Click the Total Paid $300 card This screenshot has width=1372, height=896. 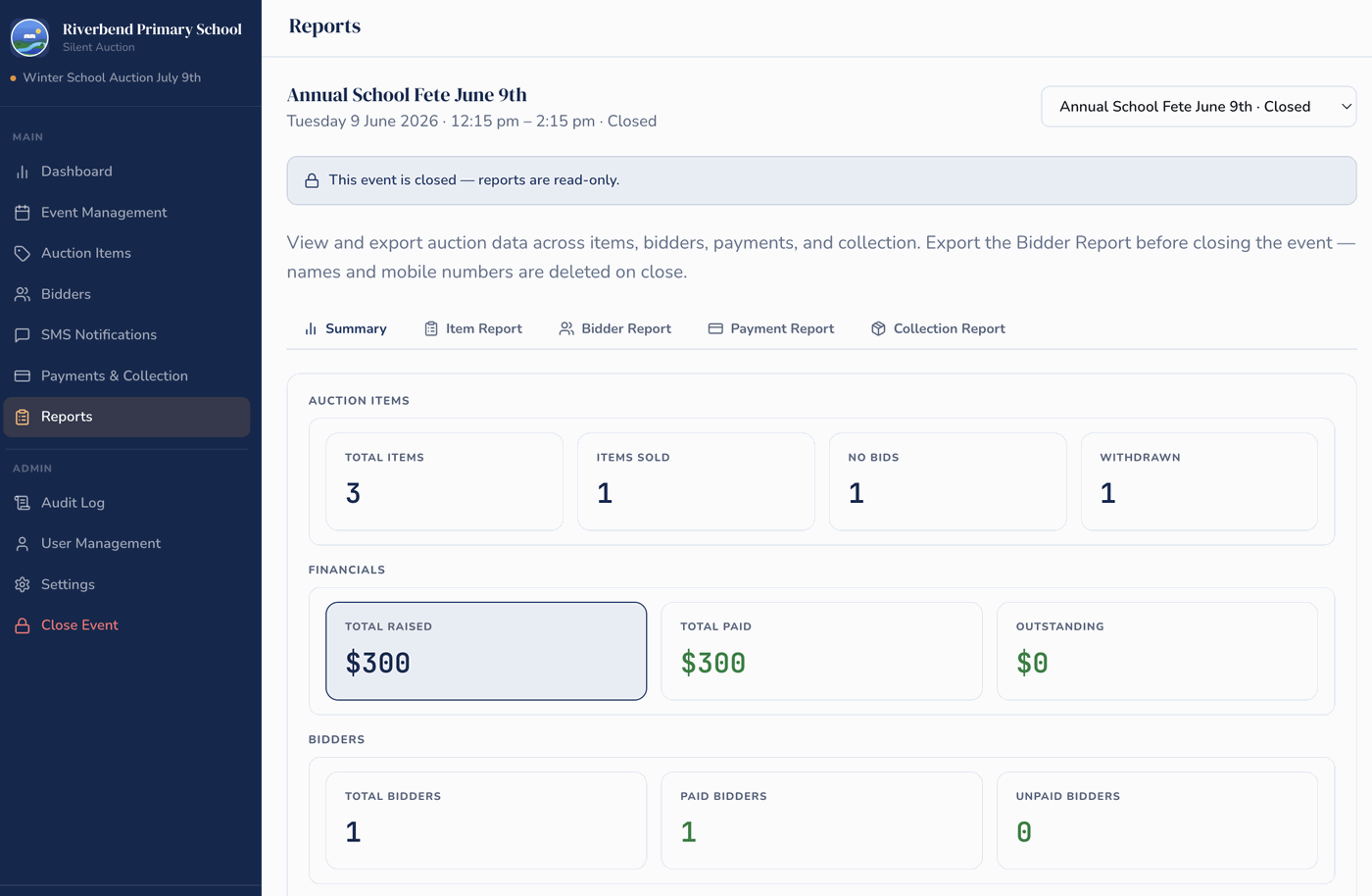[821, 651]
